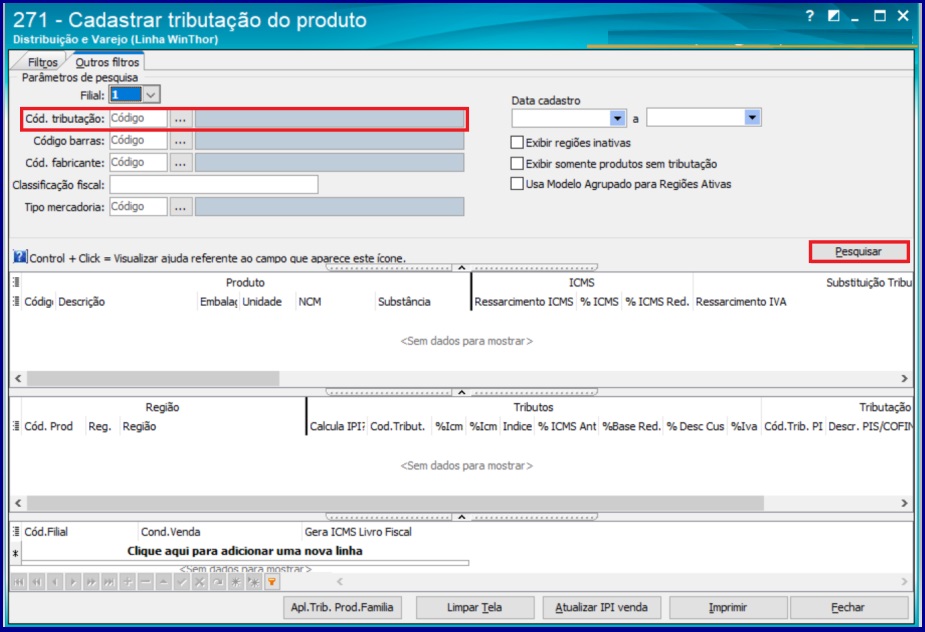Jump to next page of records
Viewport: 925px width, 632px height.
point(91,582)
